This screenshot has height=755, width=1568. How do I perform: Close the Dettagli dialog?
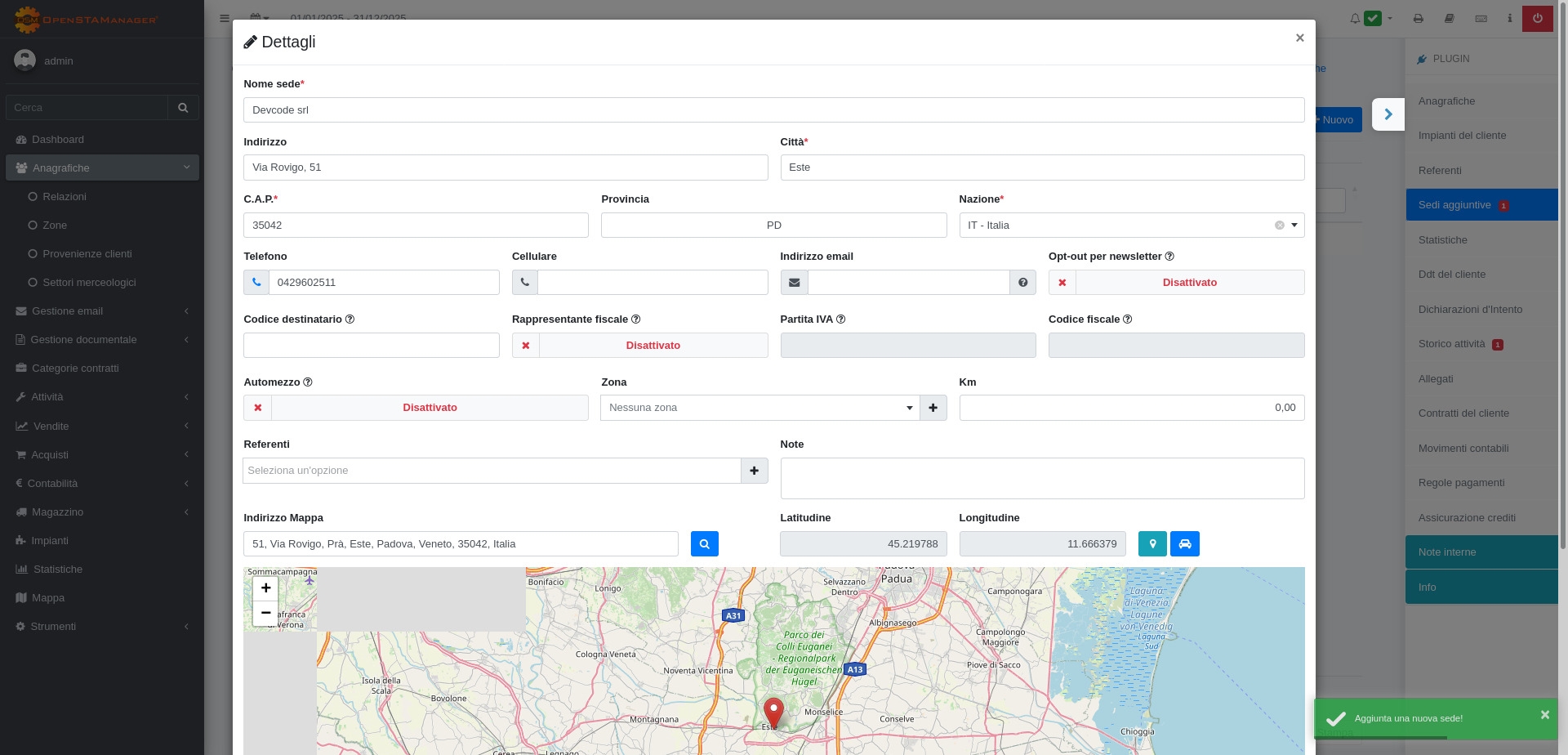pos(1299,38)
